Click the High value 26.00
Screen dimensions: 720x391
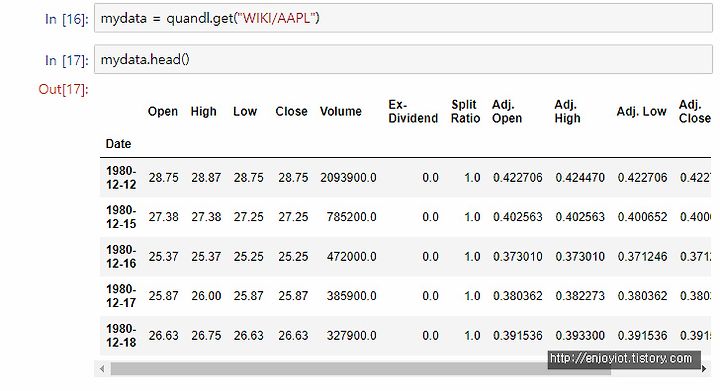point(206,296)
